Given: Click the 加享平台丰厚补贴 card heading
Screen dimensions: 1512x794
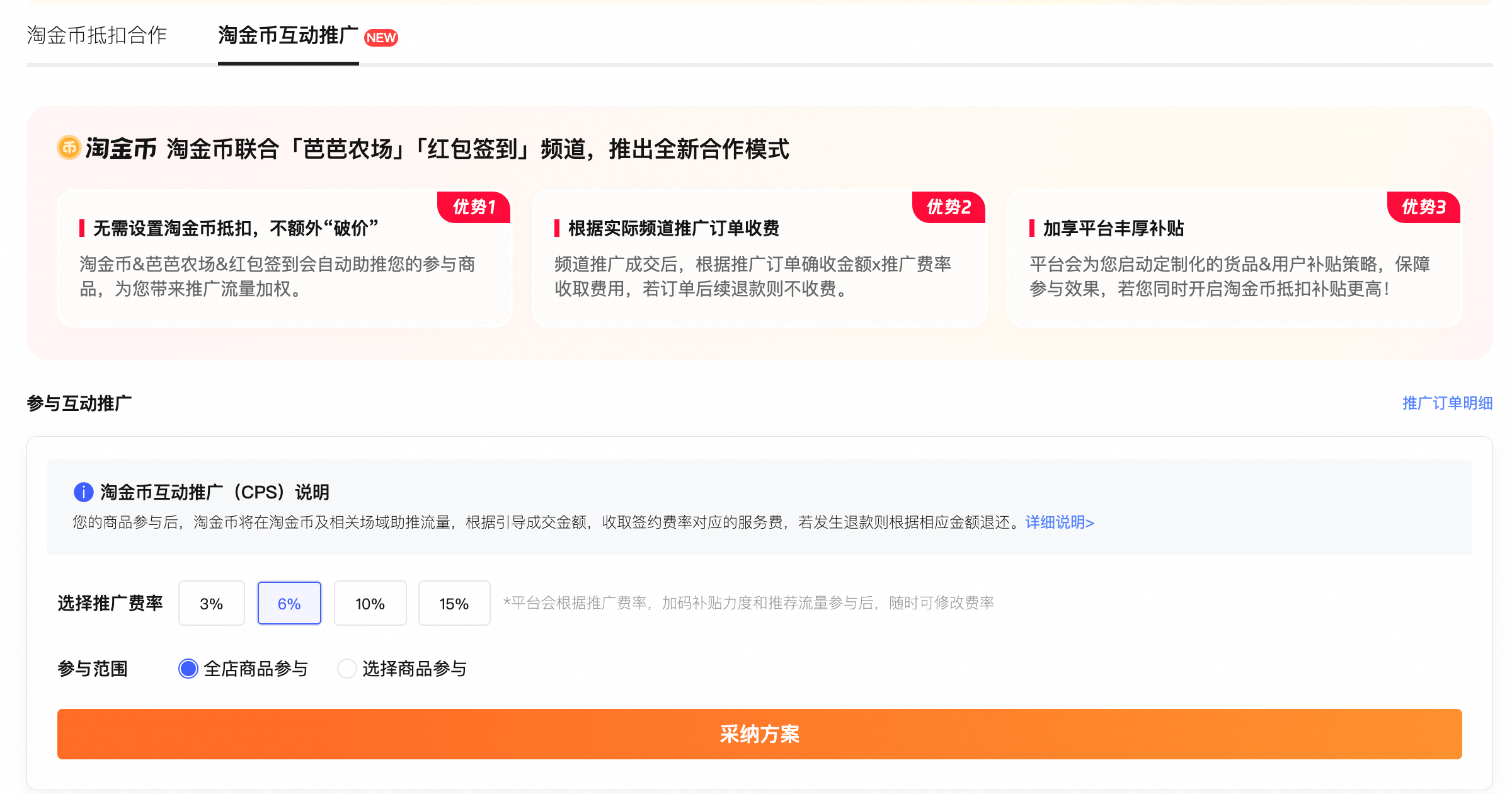Looking at the screenshot, I should pyautogui.click(x=1113, y=228).
